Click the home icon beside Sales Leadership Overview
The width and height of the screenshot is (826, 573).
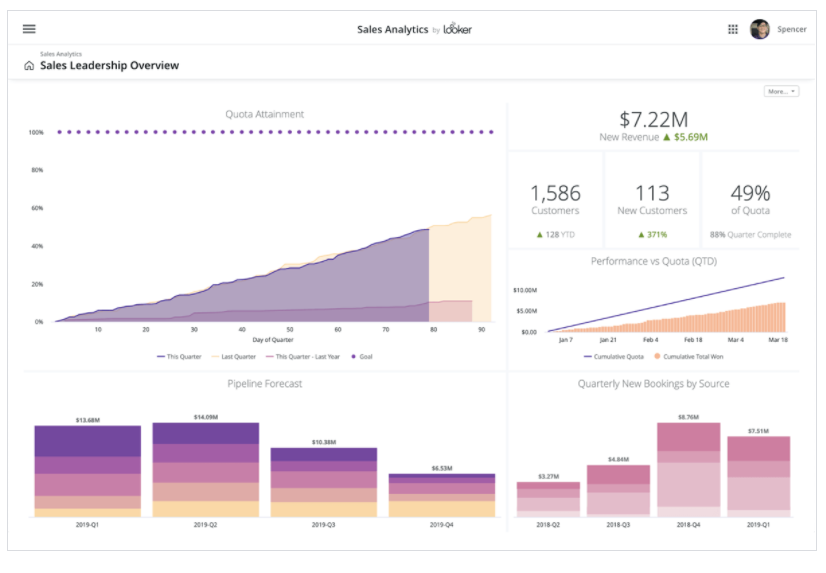point(29,66)
